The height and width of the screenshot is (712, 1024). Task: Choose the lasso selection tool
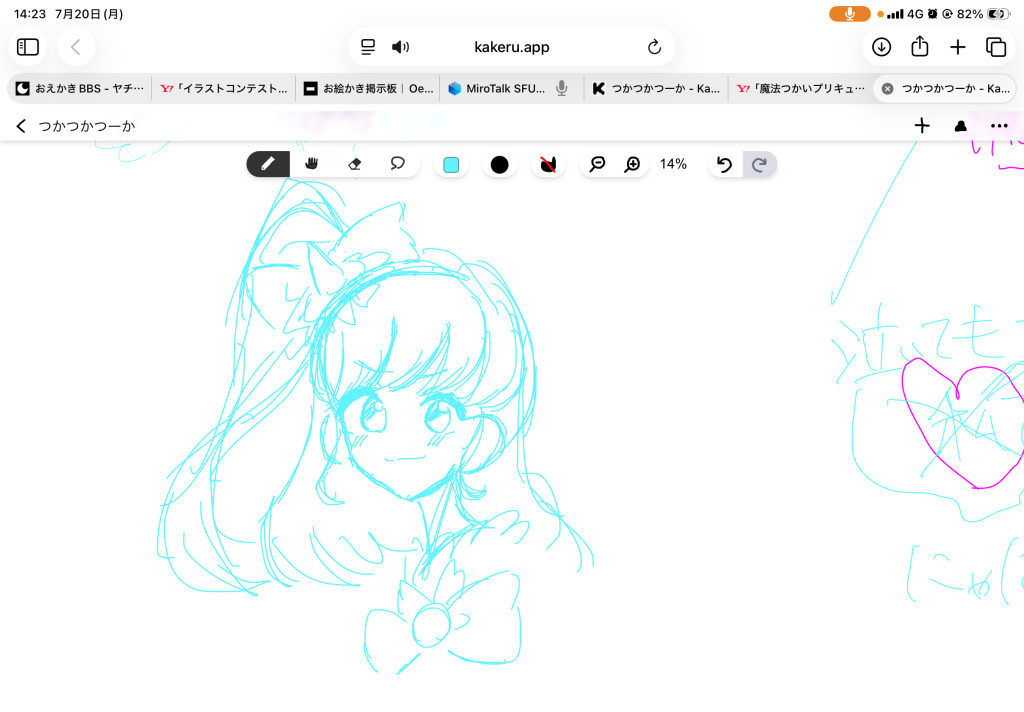coord(397,164)
